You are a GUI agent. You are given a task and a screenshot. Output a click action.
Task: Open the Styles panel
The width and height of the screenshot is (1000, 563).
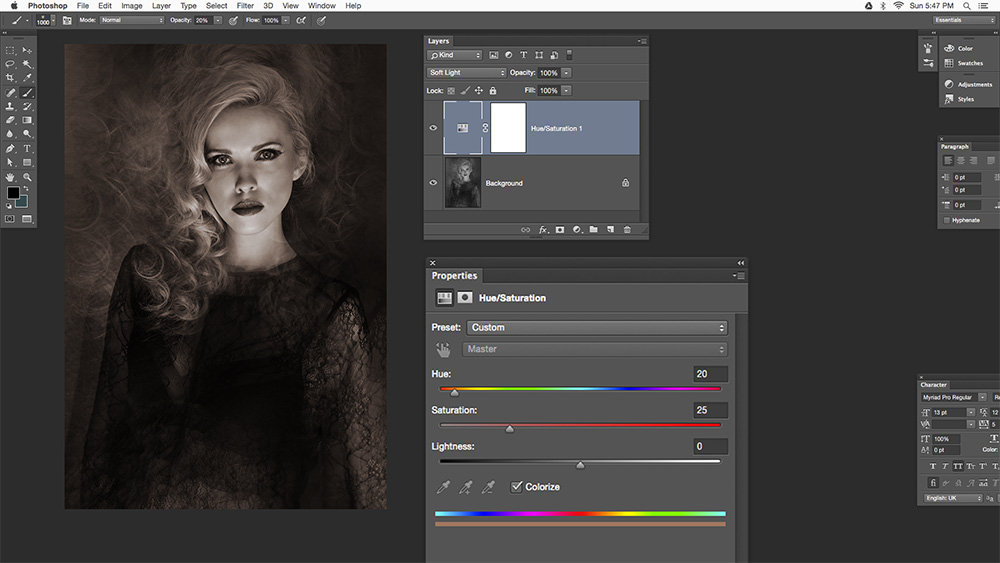coord(959,99)
